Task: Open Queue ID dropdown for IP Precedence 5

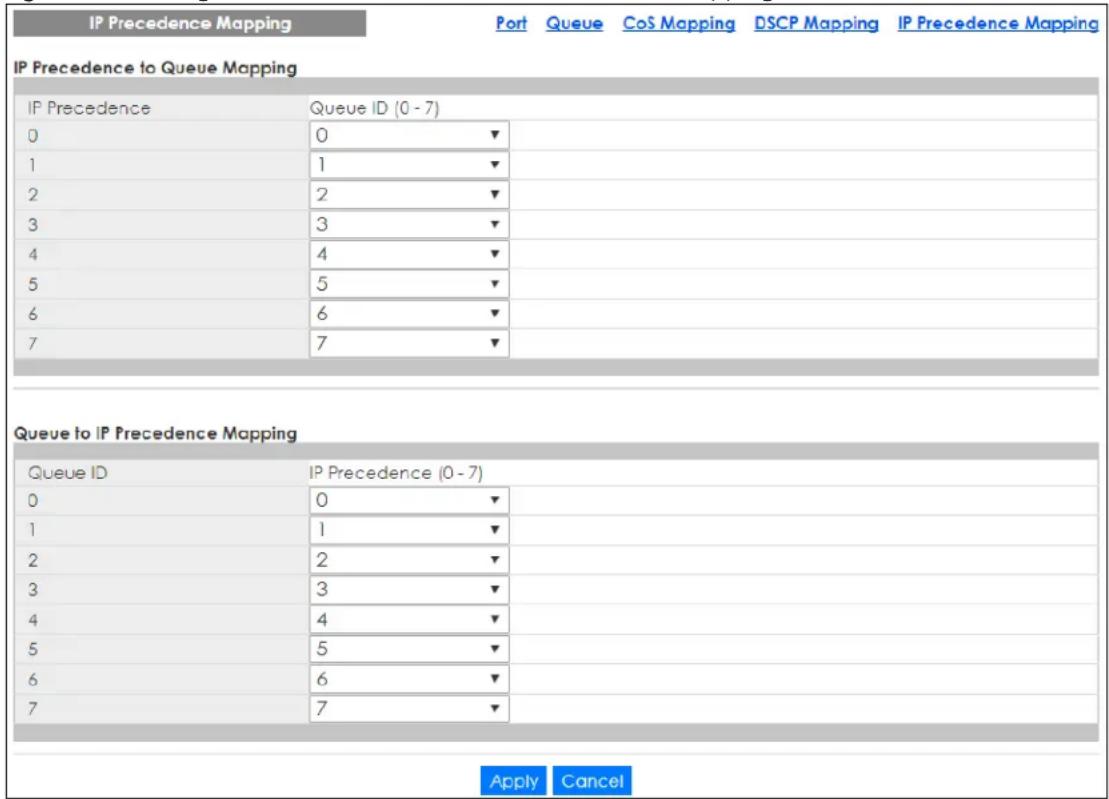Action: [x=409, y=284]
